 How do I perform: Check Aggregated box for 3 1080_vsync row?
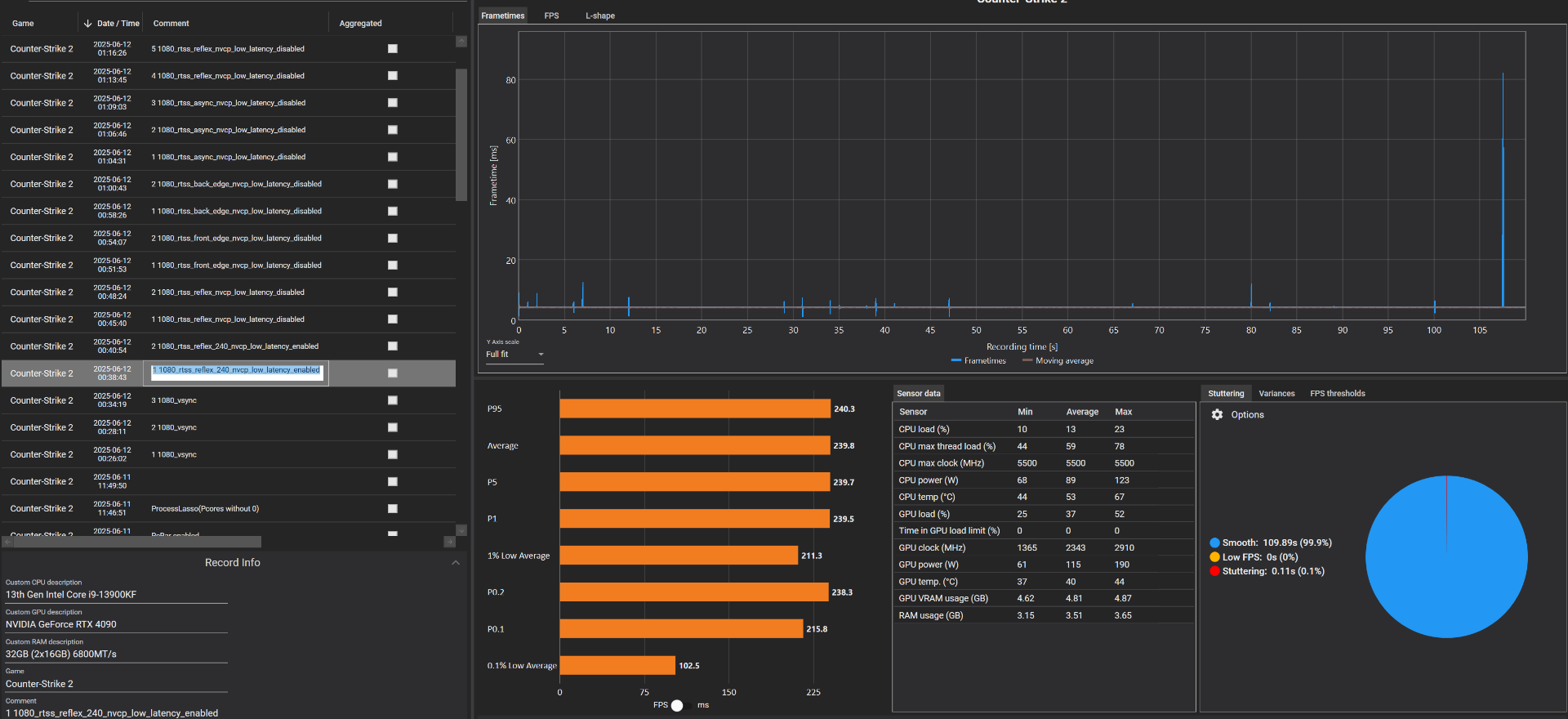coord(393,400)
